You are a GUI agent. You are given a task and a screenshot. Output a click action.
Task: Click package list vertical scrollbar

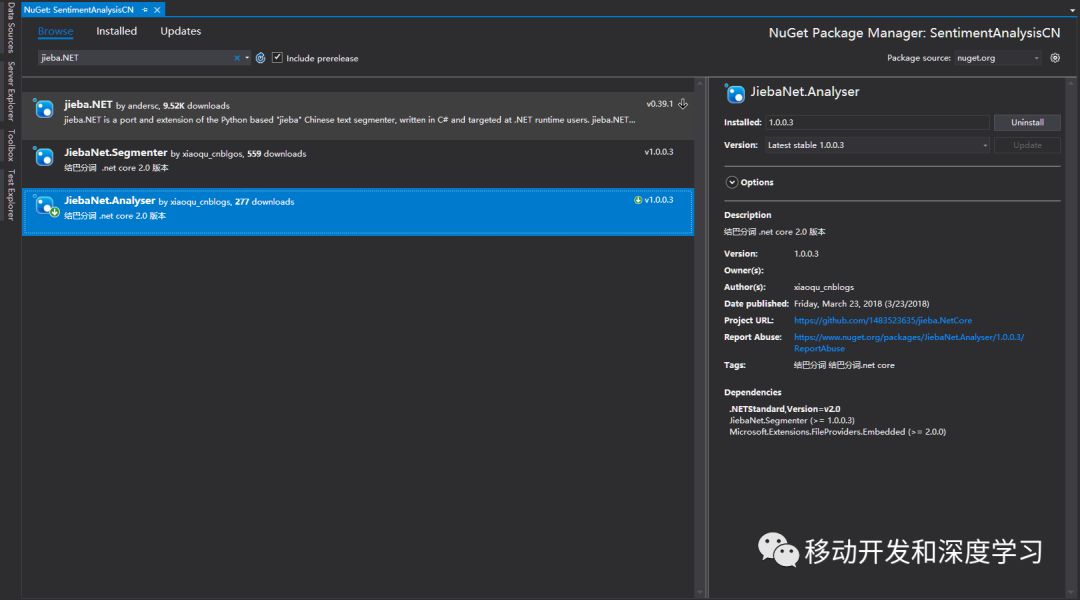tap(700, 338)
